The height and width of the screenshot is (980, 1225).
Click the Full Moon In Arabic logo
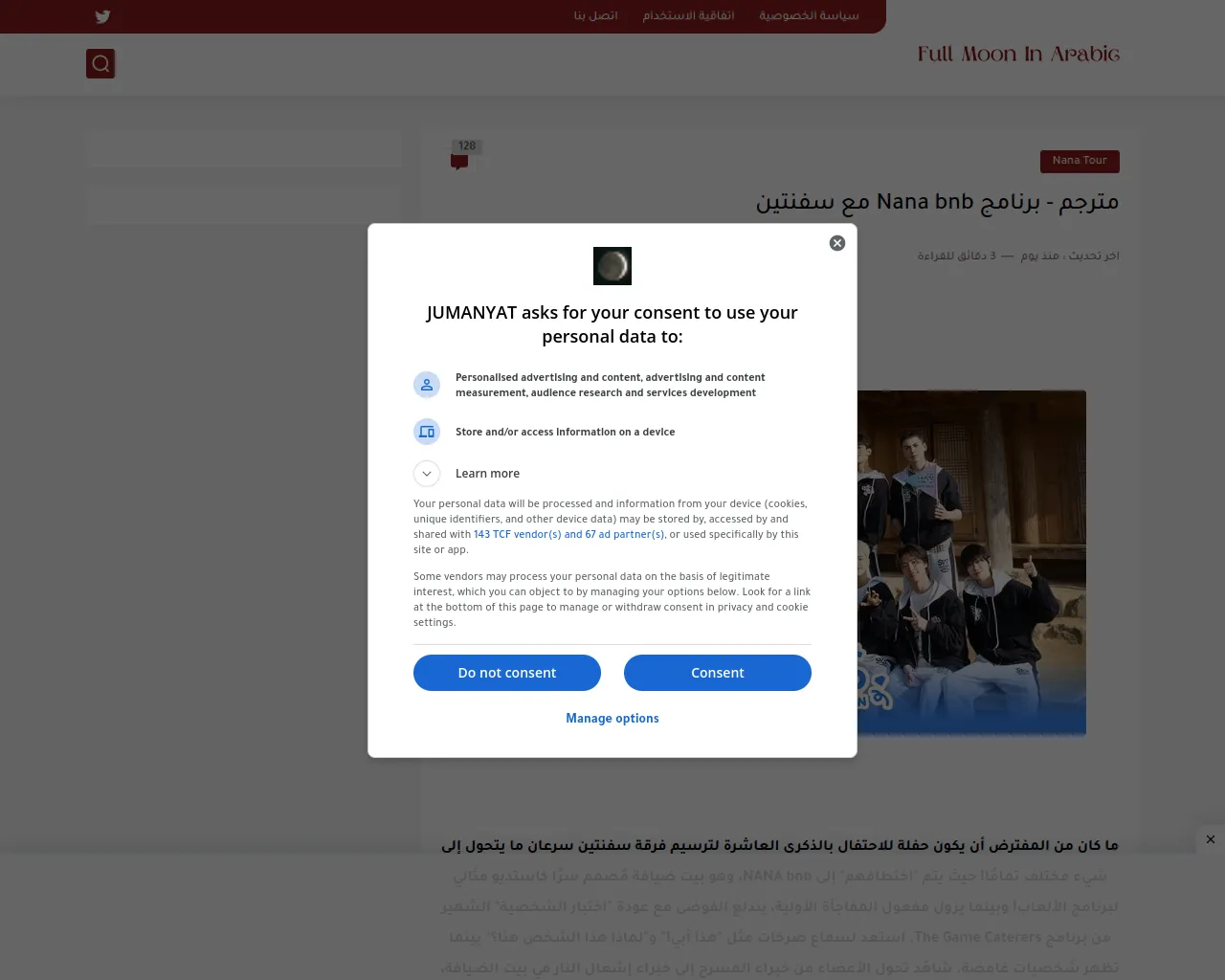(x=1018, y=55)
